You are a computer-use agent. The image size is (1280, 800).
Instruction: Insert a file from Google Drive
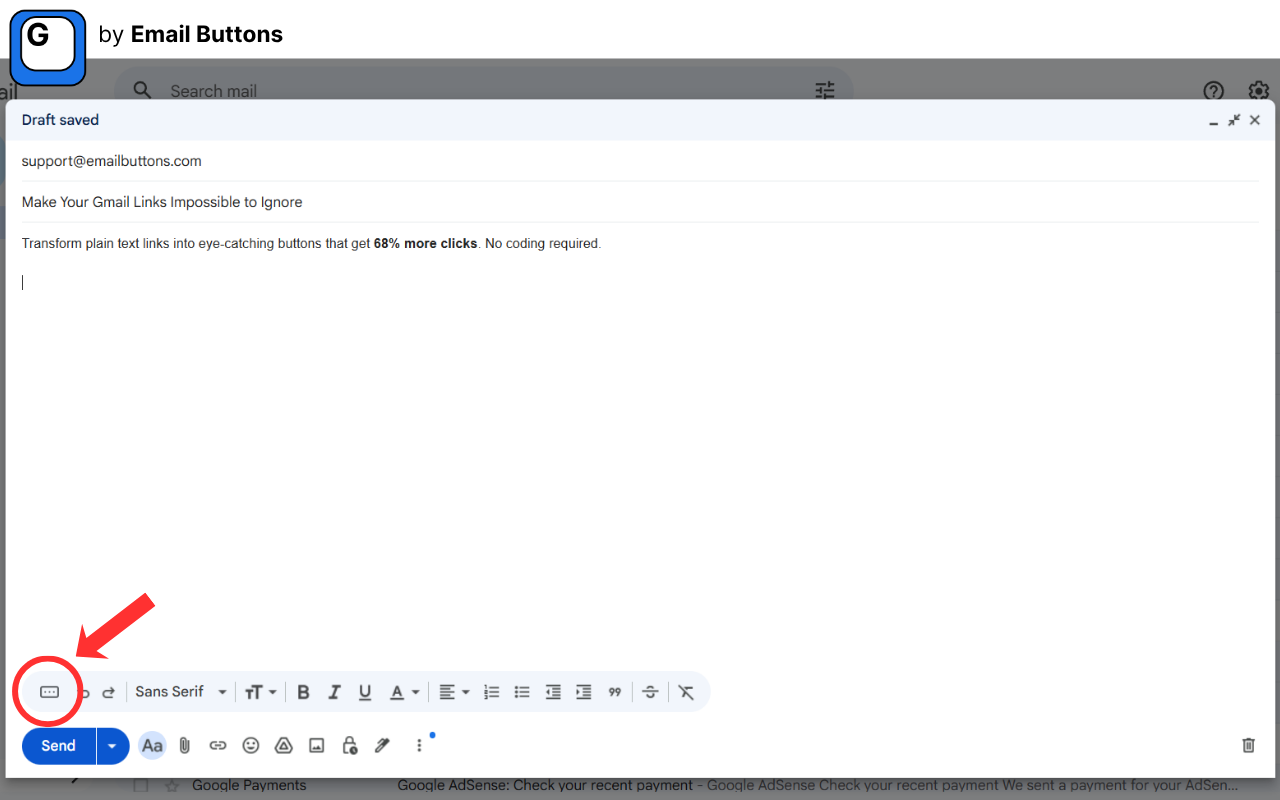pos(283,745)
